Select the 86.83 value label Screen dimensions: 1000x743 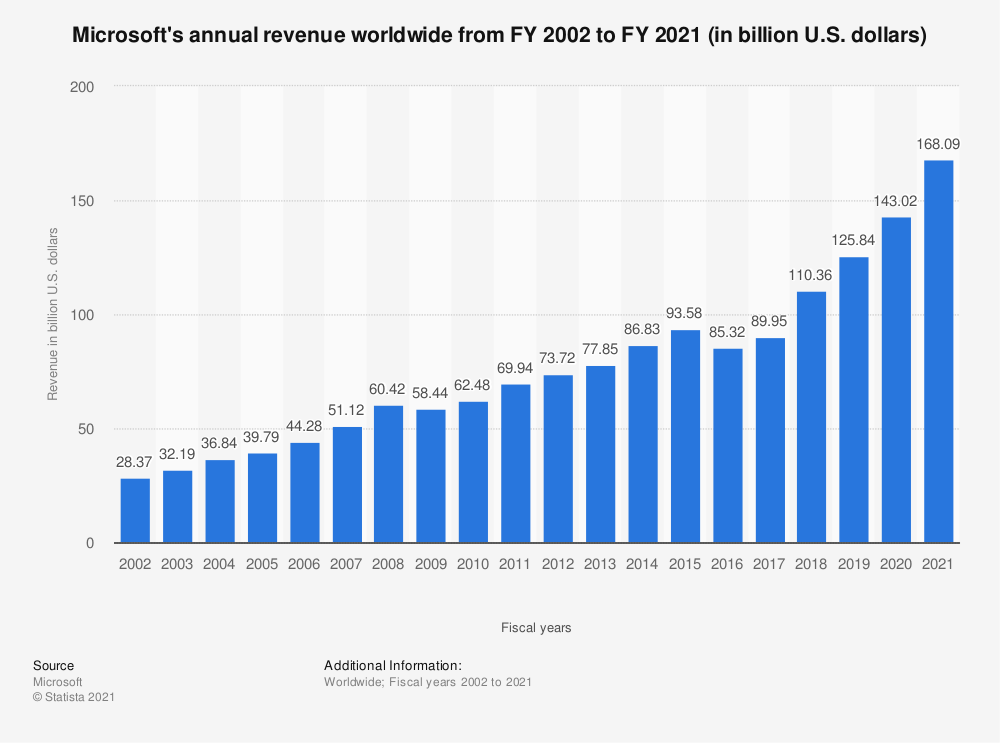pos(642,329)
